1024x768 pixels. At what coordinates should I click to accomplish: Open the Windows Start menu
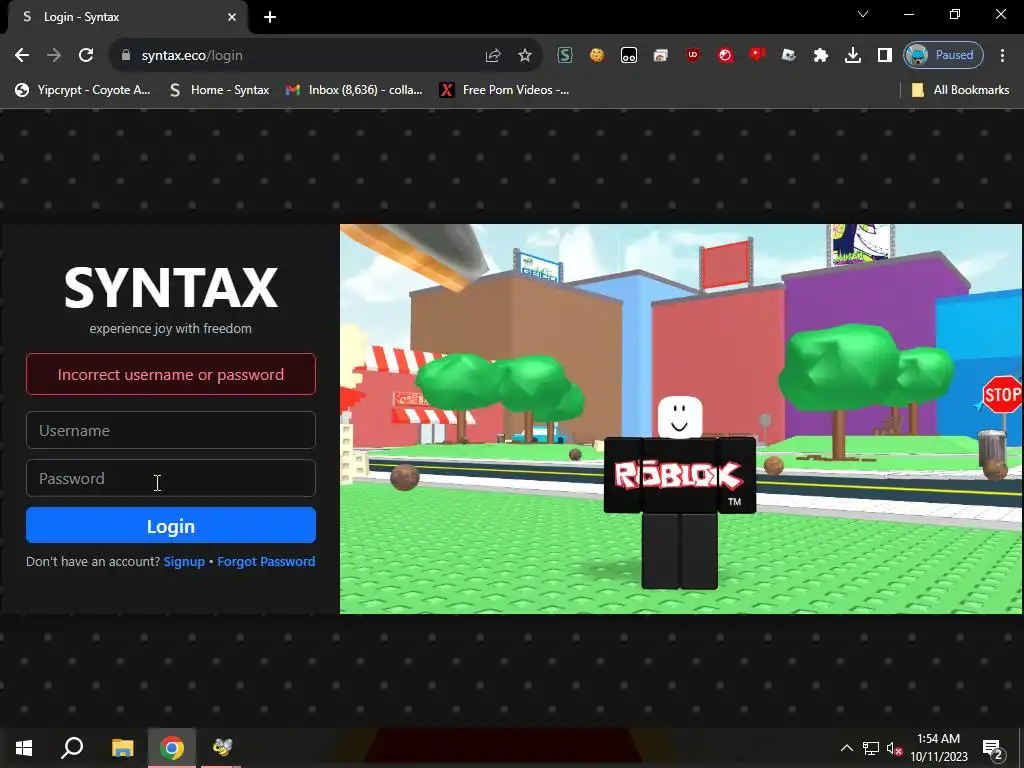coord(24,748)
